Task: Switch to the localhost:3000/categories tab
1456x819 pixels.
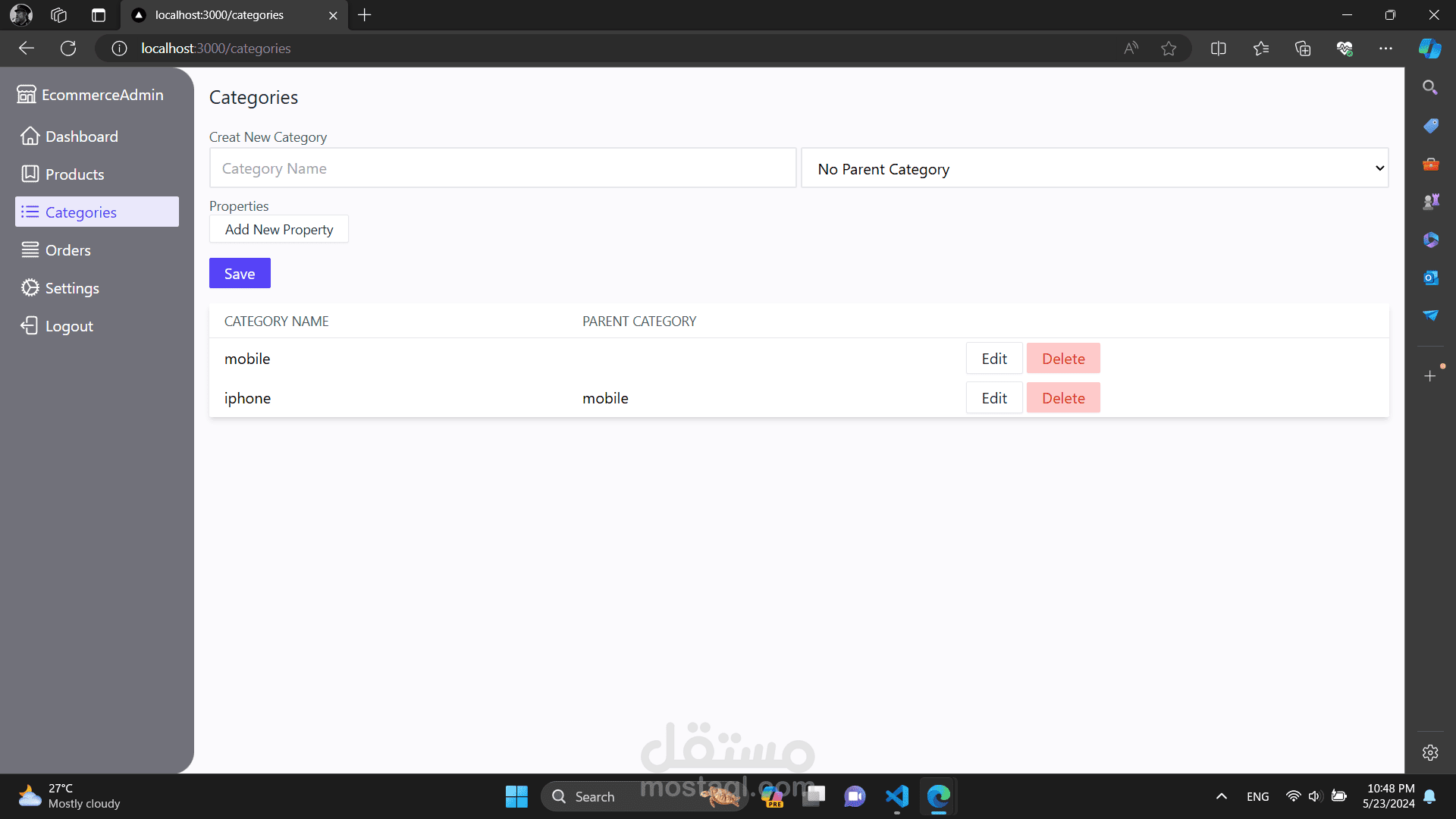Action: click(220, 15)
